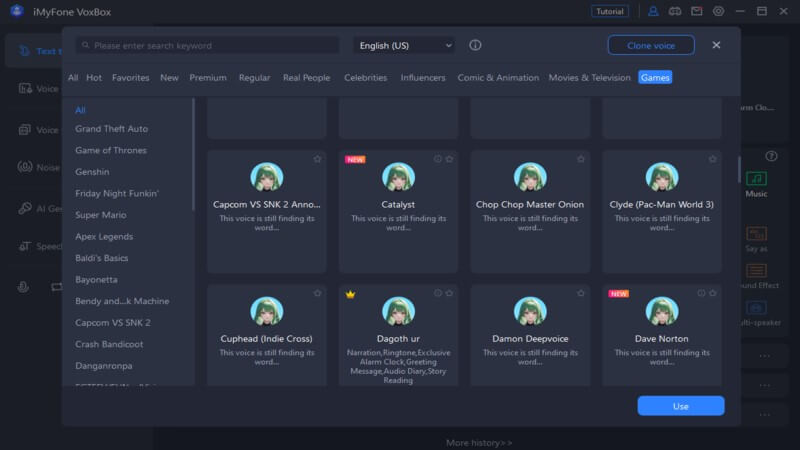
Task: Open the settings ring icon in title bar
Action: (718, 11)
